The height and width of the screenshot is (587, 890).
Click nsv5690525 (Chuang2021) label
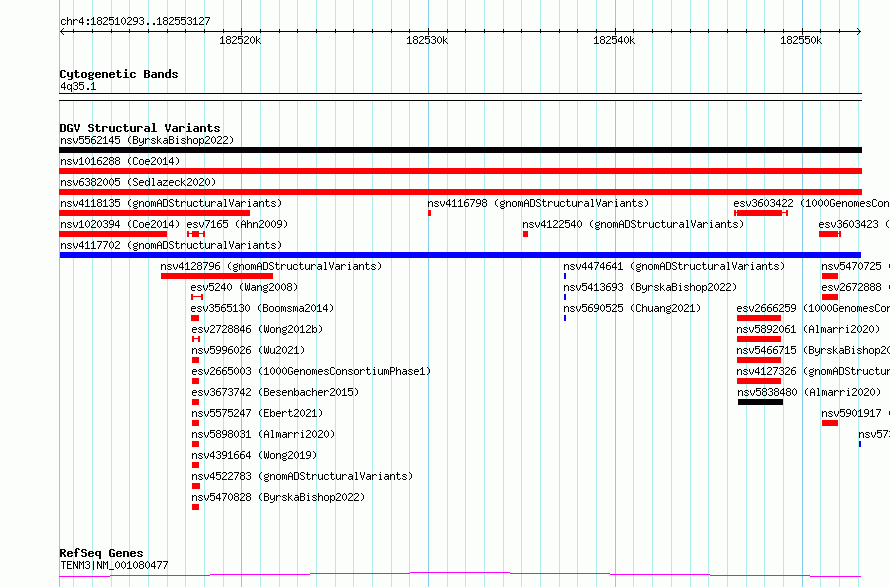coord(632,308)
